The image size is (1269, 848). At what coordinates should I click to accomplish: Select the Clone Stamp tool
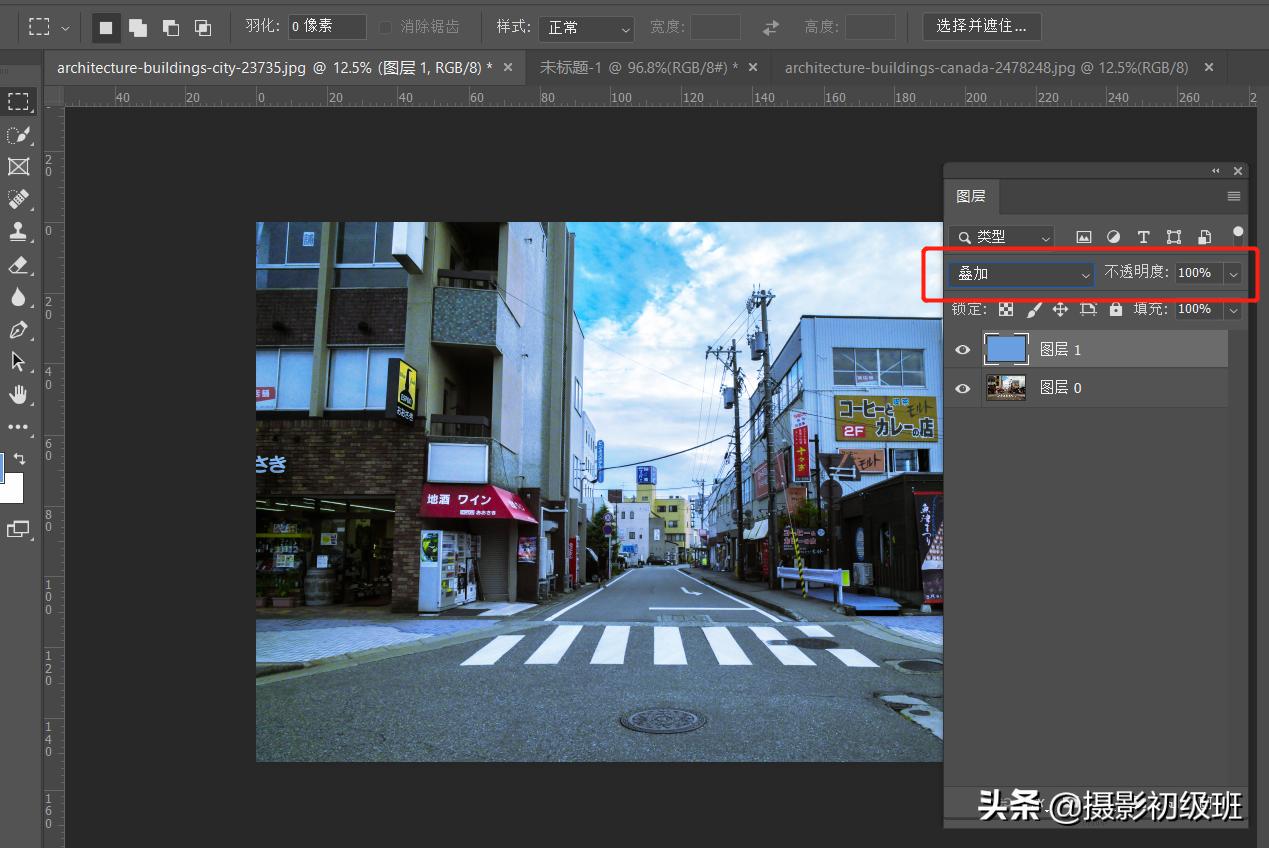[18, 232]
